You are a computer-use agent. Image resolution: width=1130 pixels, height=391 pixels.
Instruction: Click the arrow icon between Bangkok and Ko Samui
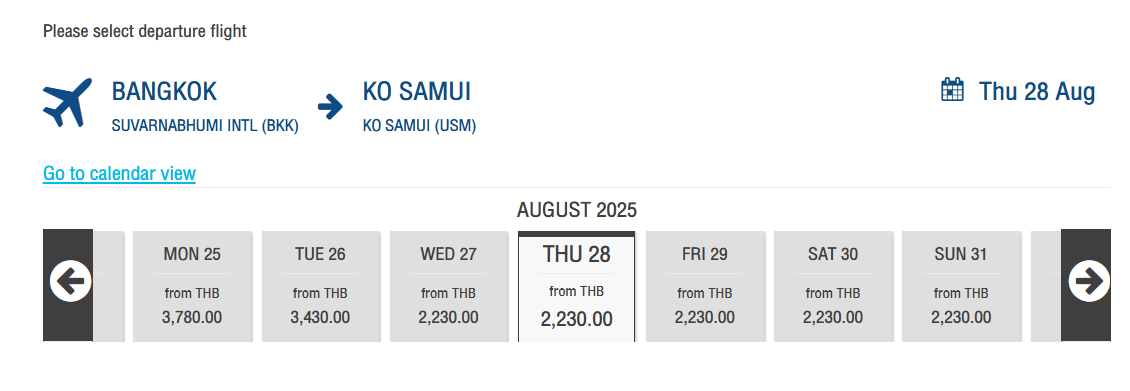(x=330, y=107)
